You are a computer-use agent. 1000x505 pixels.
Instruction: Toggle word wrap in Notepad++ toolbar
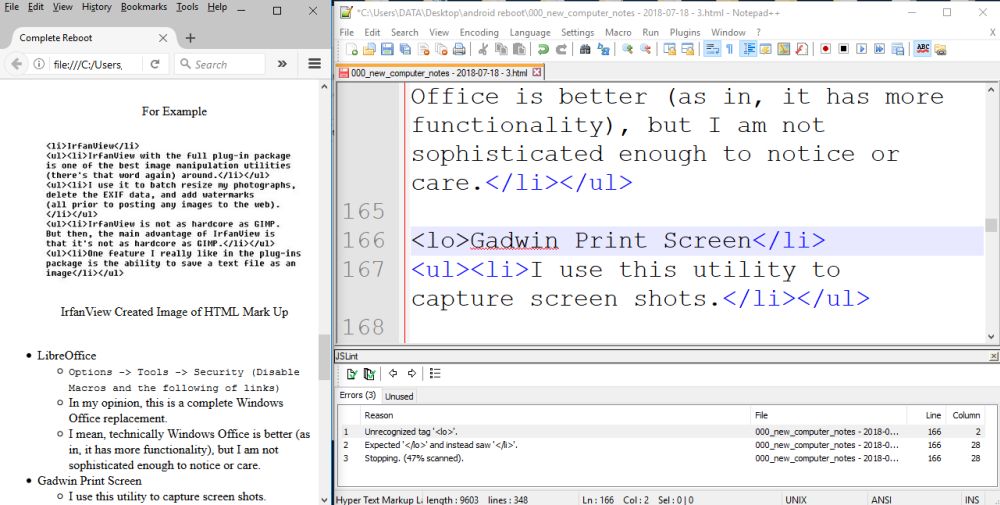pyautogui.click(x=711, y=49)
